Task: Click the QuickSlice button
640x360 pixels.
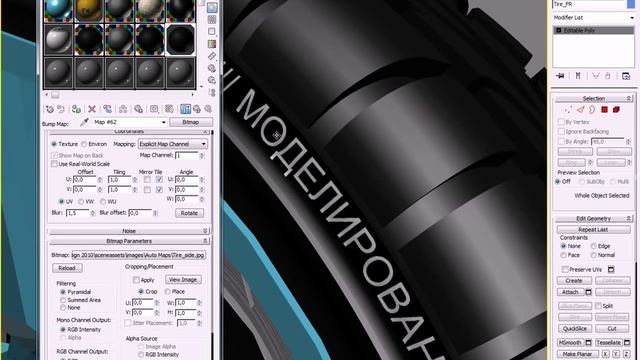Action: pyautogui.click(x=575, y=329)
